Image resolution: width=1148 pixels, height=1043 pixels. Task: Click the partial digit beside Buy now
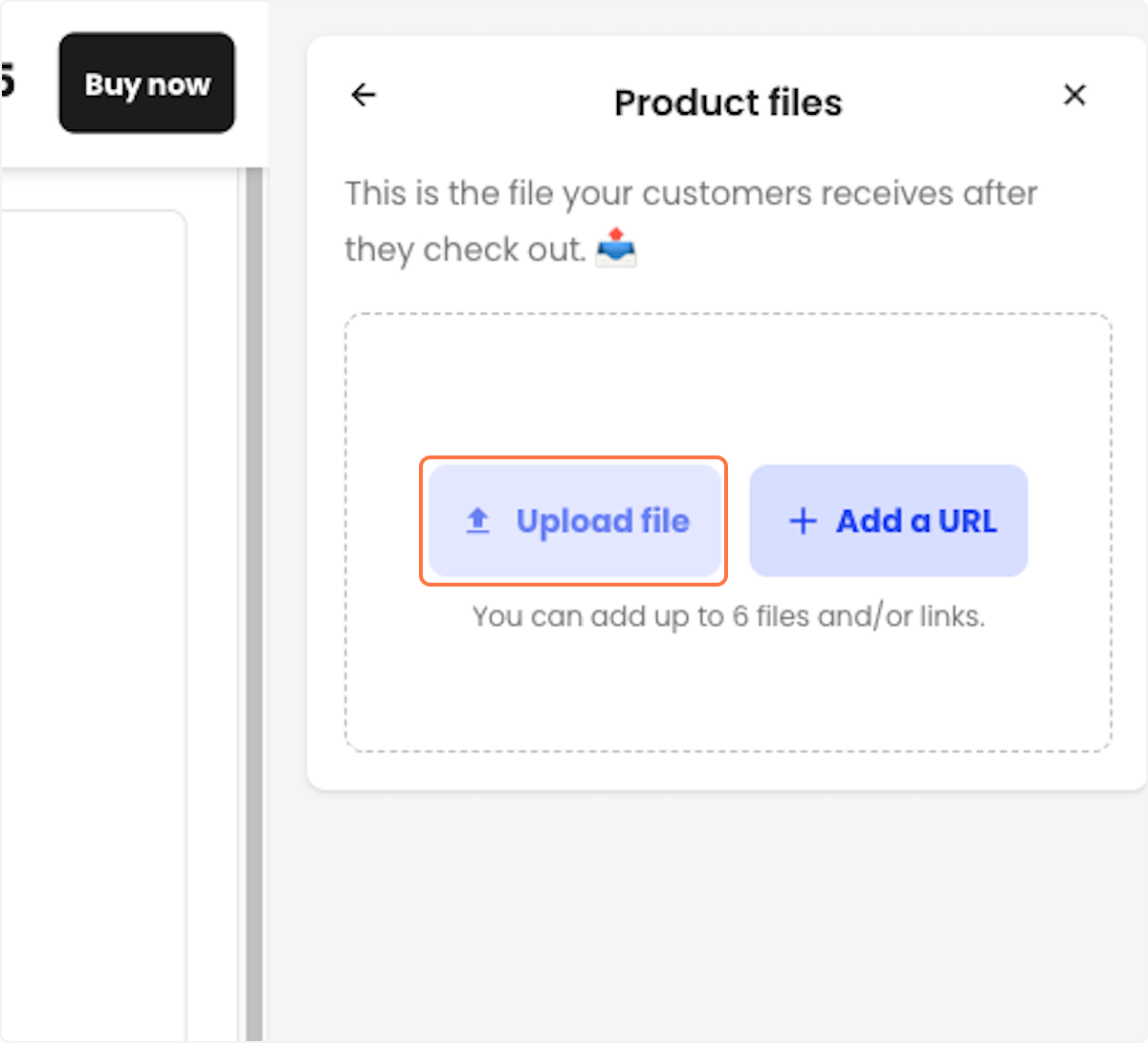pyautogui.click(x=8, y=80)
